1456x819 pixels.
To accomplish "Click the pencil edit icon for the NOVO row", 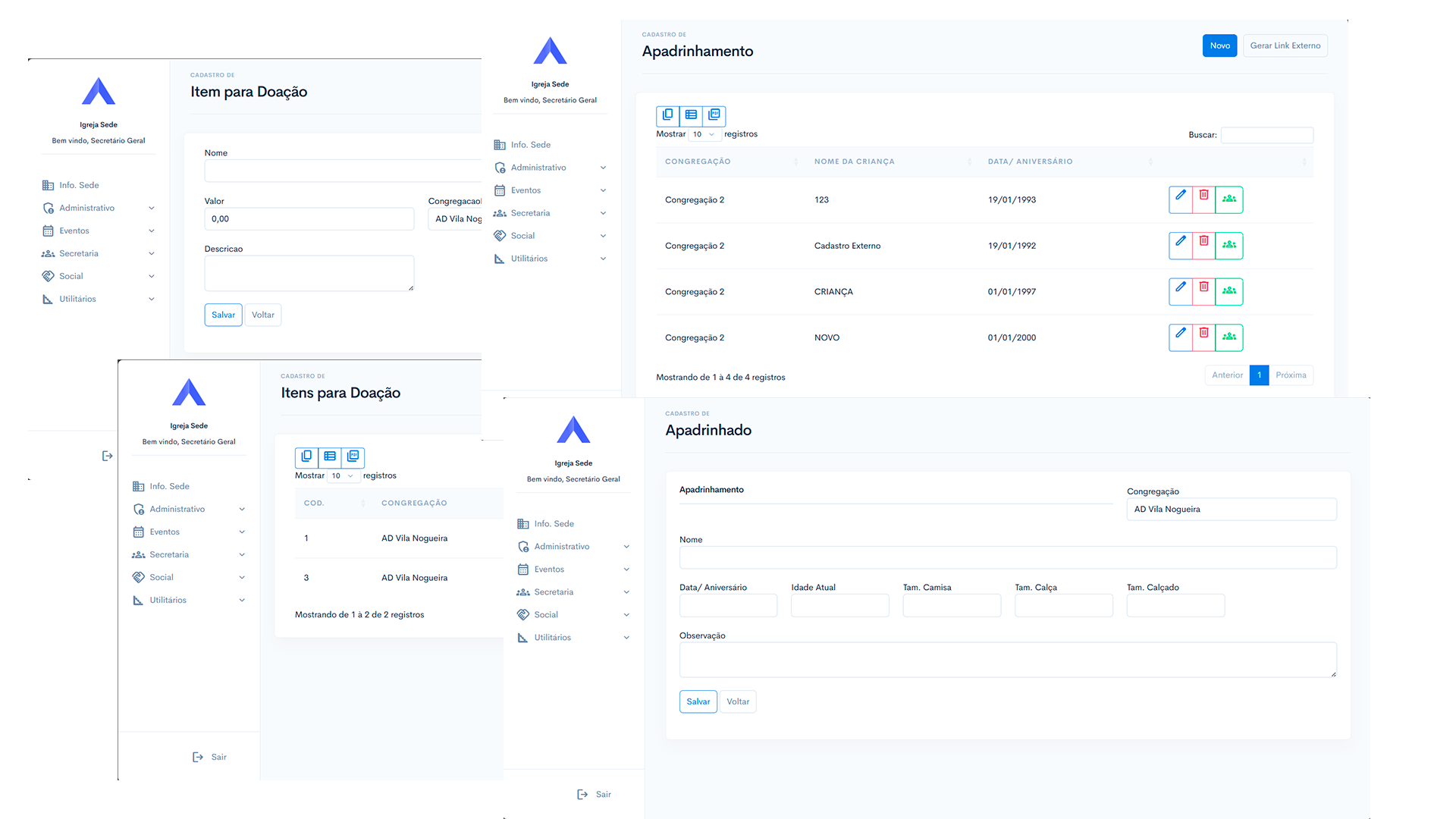I will (1181, 333).
